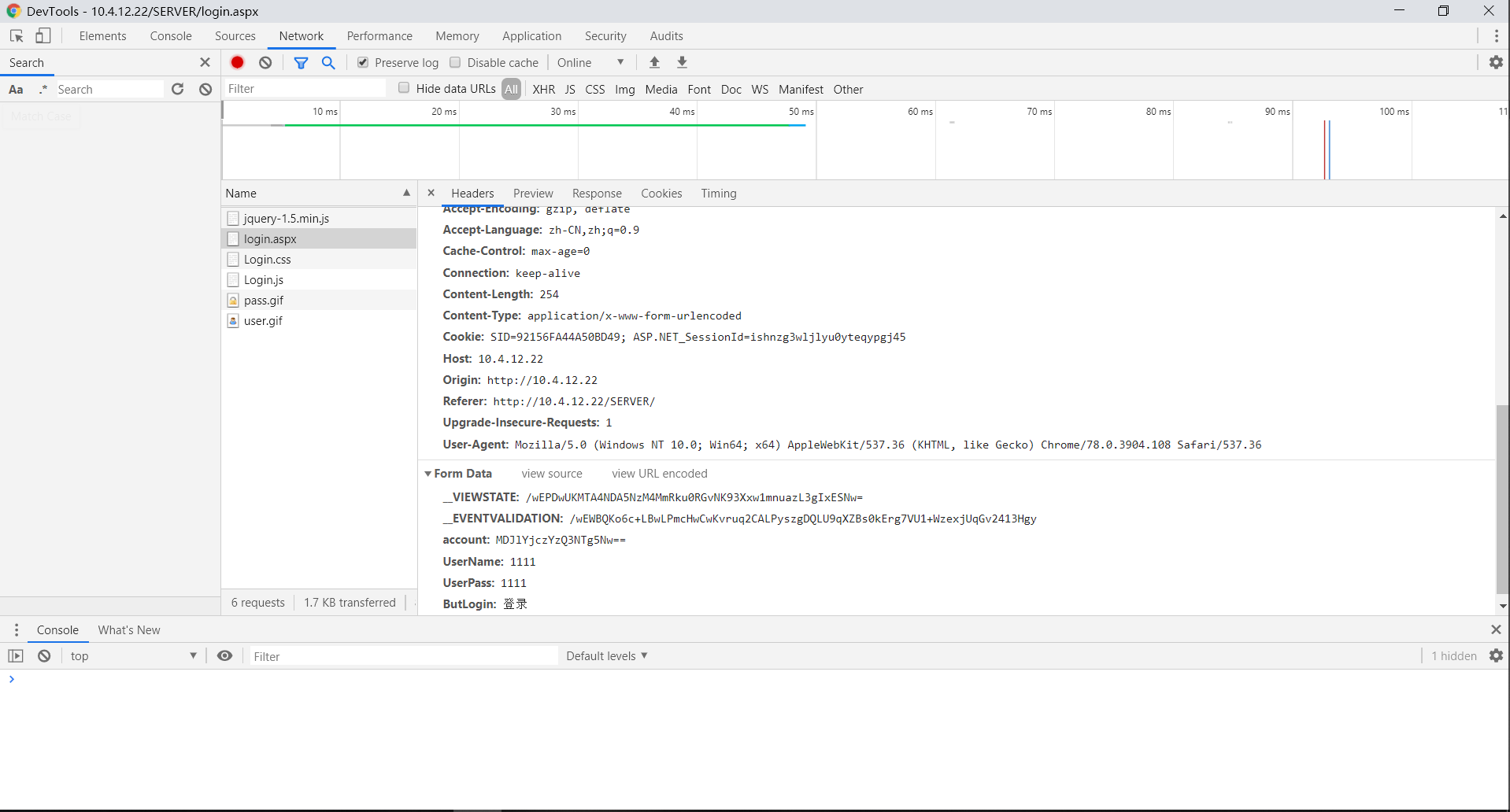Open Default levels dropdown

pyautogui.click(x=607, y=655)
